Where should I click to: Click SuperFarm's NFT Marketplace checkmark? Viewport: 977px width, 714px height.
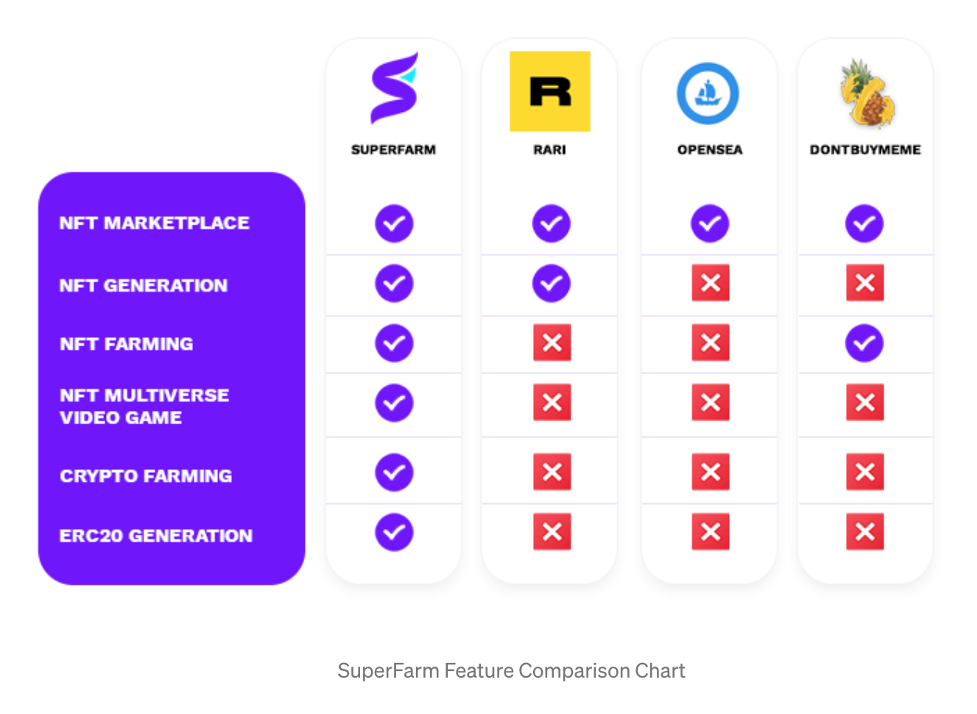pyautogui.click(x=394, y=223)
